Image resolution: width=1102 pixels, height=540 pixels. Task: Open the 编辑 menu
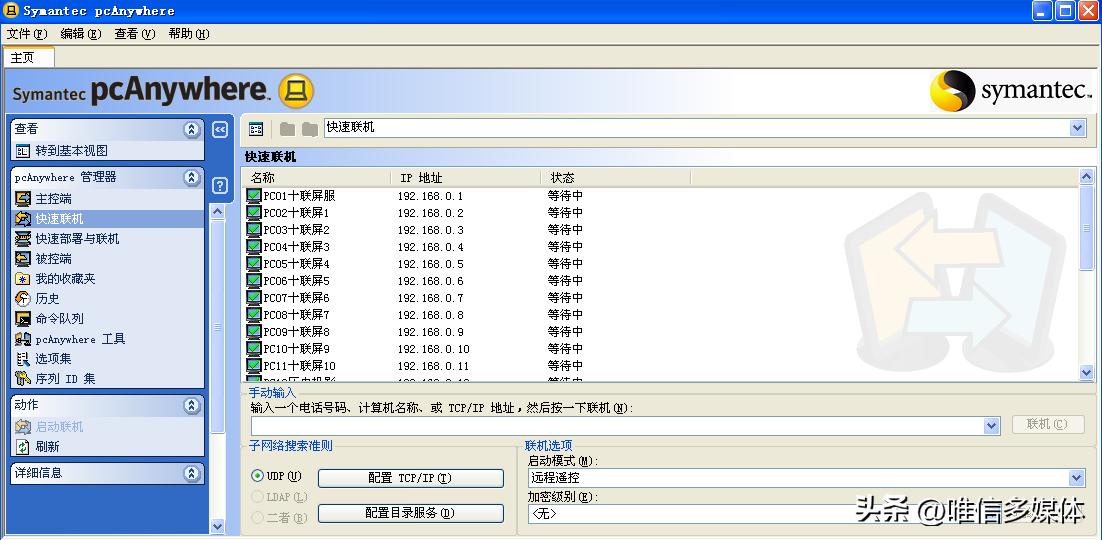[80, 34]
